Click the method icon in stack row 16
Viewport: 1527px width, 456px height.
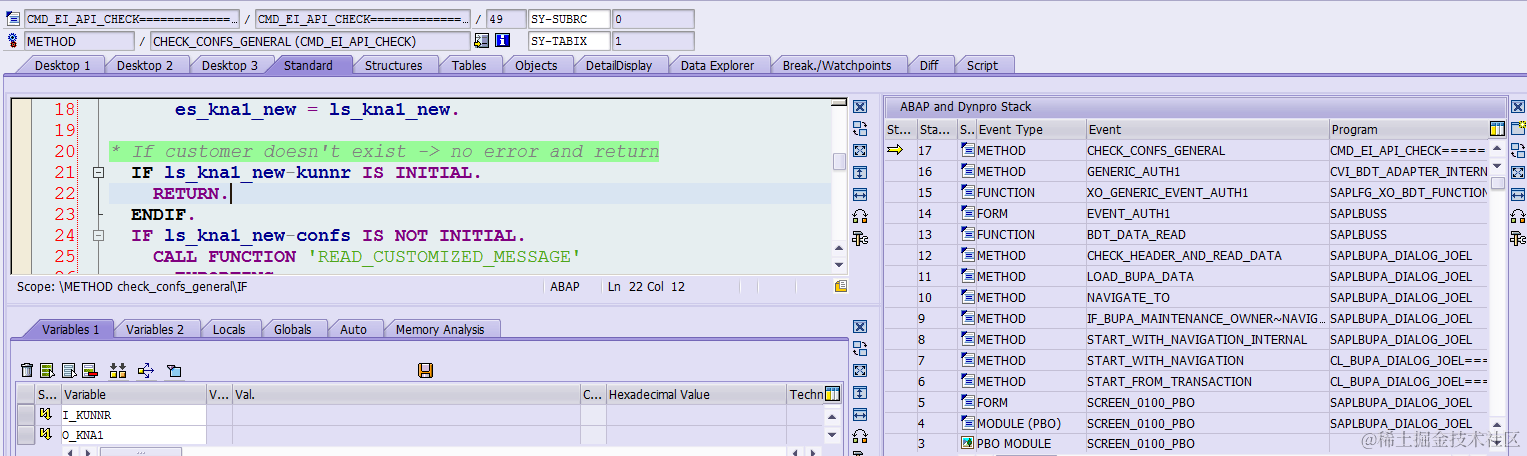tap(967, 172)
